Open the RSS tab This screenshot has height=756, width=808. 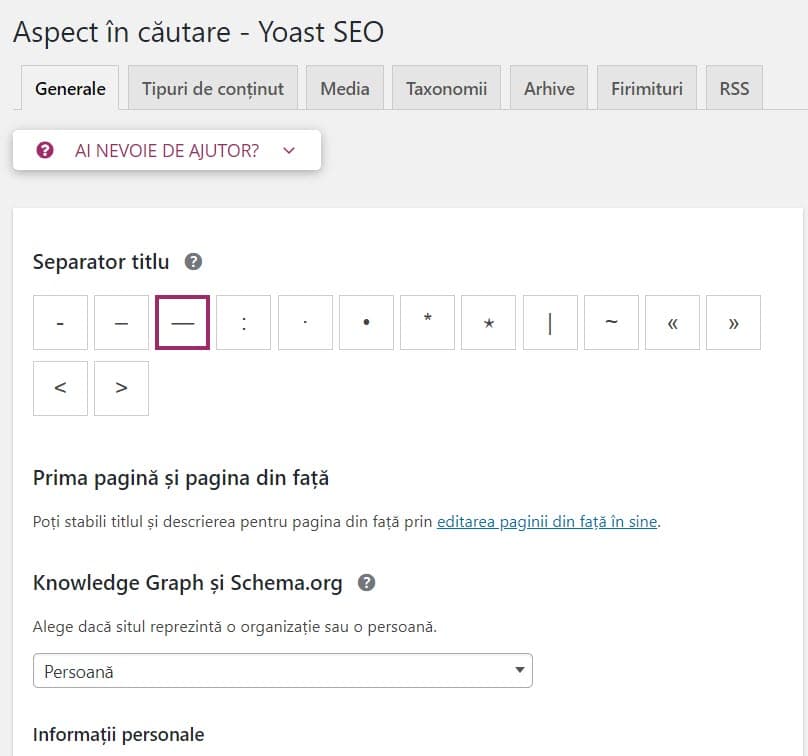click(734, 88)
